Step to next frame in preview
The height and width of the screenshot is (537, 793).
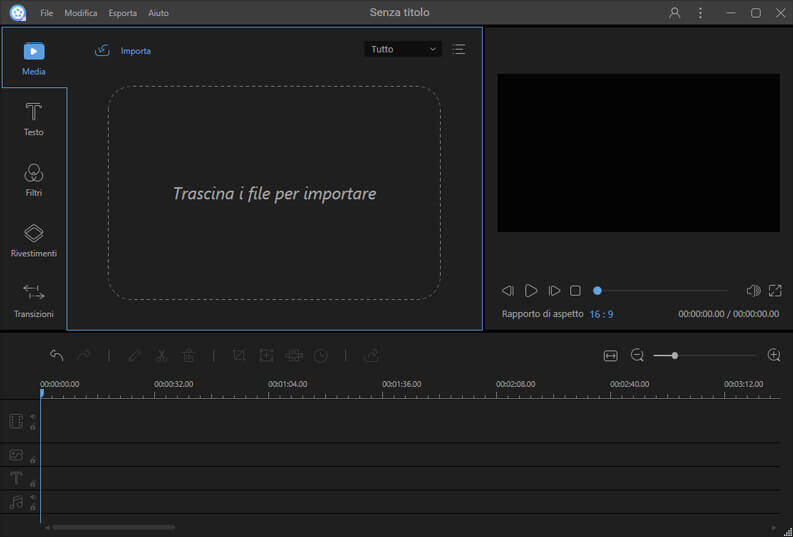point(554,291)
